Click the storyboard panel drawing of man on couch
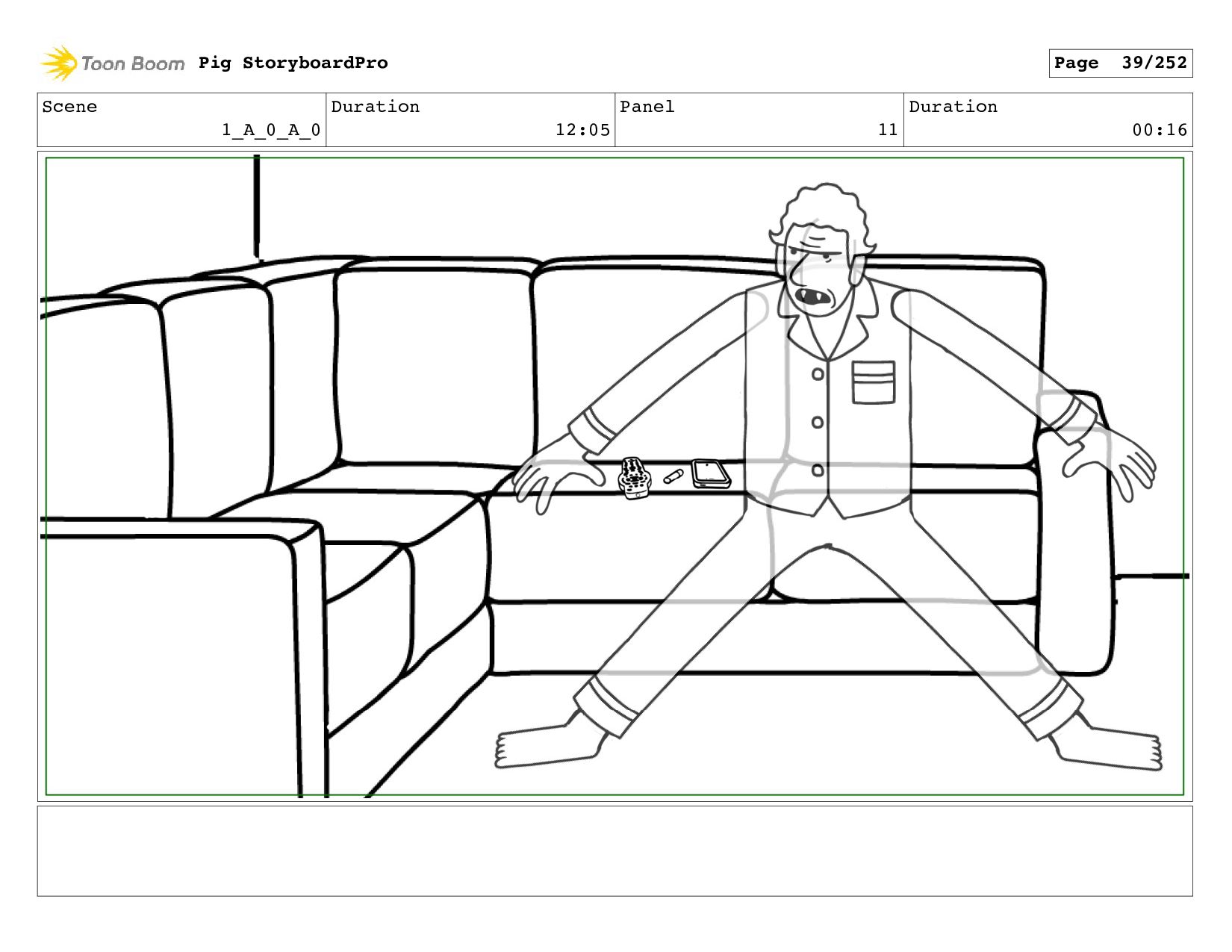The width and height of the screenshot is (1232, 952). pyautogui.click(x=615, y=476)
